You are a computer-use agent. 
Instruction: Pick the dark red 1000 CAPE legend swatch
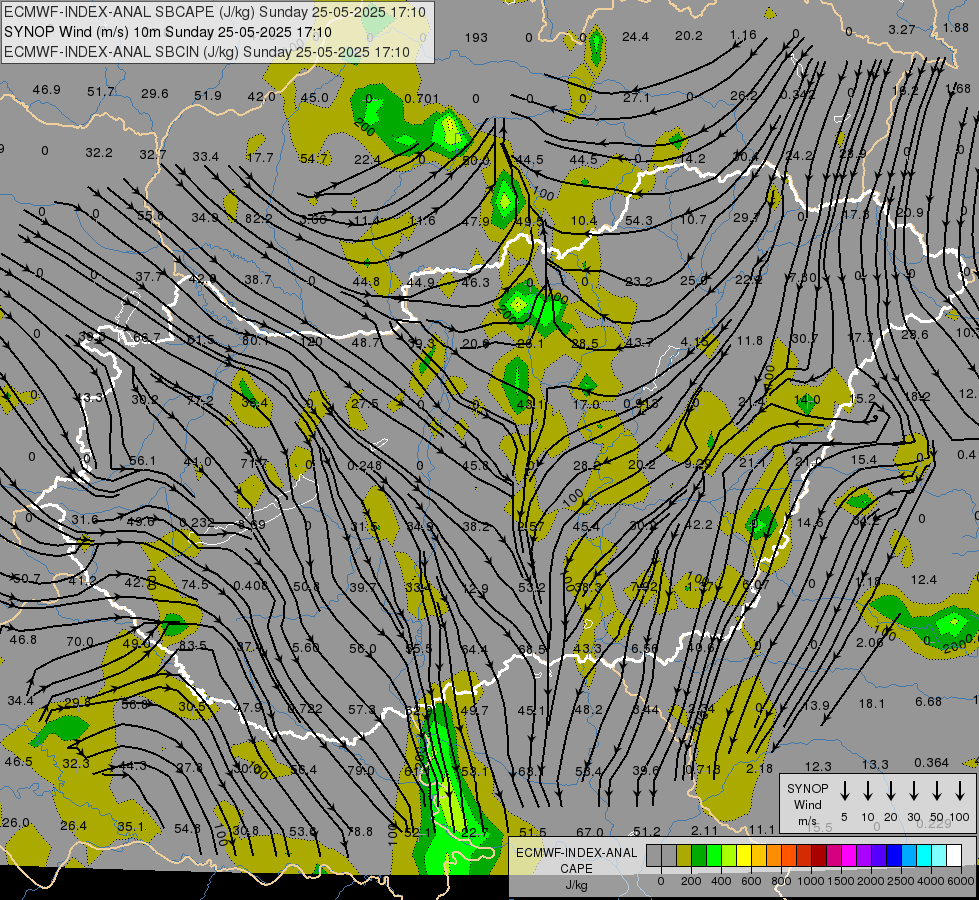tap(819, 855)
